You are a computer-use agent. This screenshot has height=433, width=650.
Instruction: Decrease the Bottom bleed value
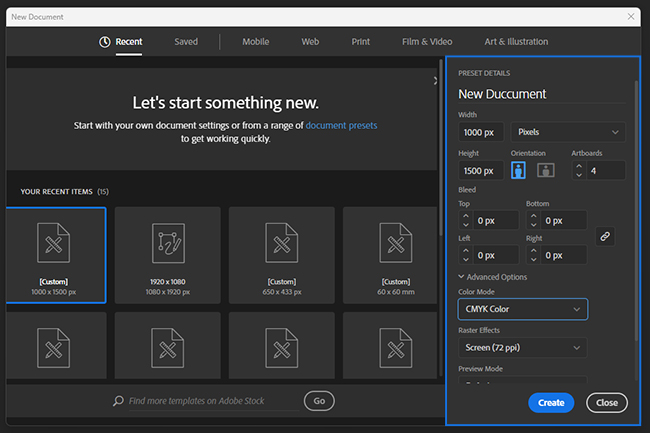coord(534,225)
